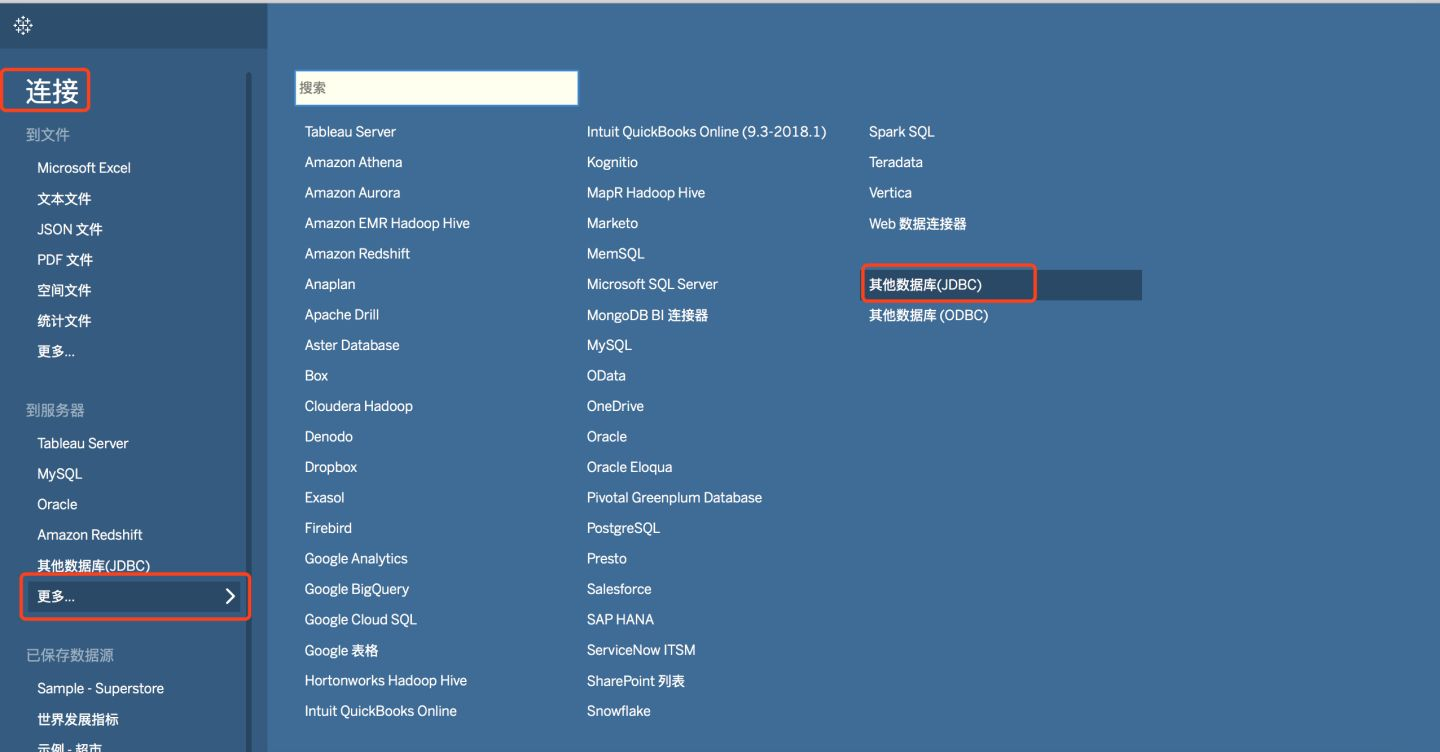Image resolution: width=1440 pixels, height=752 pixels.
Task: Choose Google 表格 connector
Action: click(x=342, y=650)
